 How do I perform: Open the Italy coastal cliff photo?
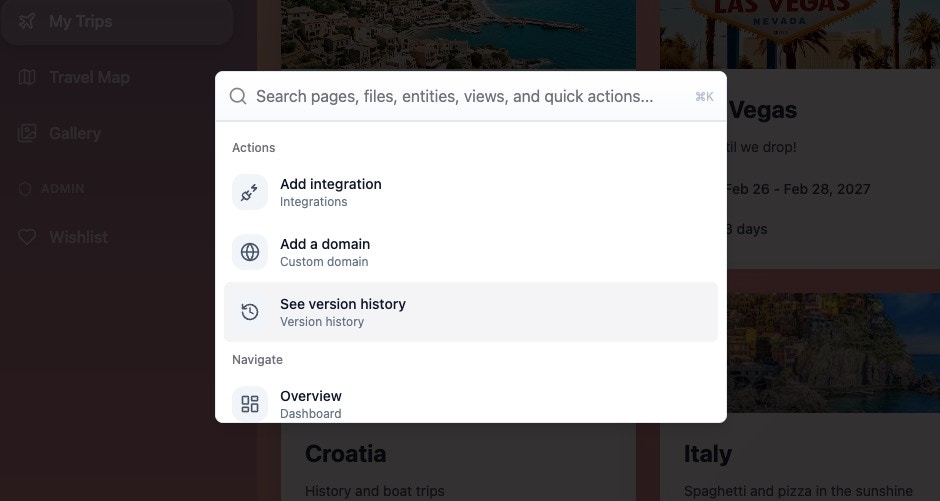833,352
